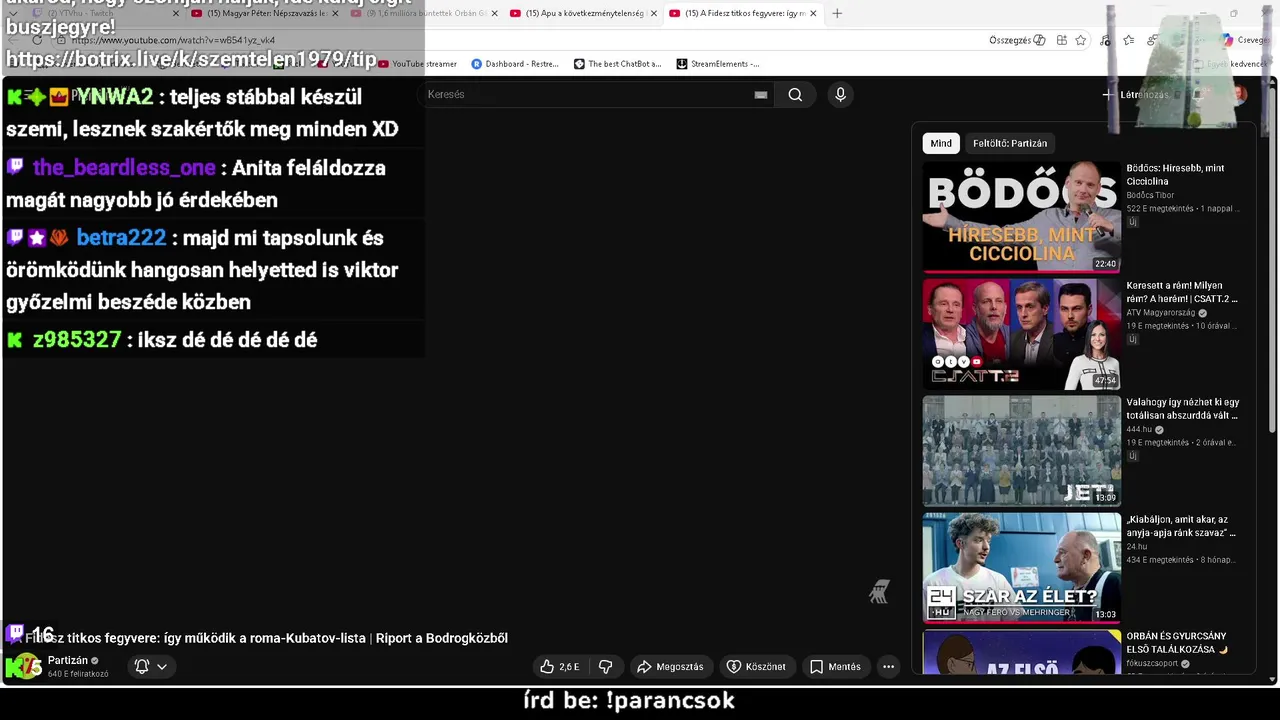
Task: Open the three-dot more actions menu
Action: (888, 667)
